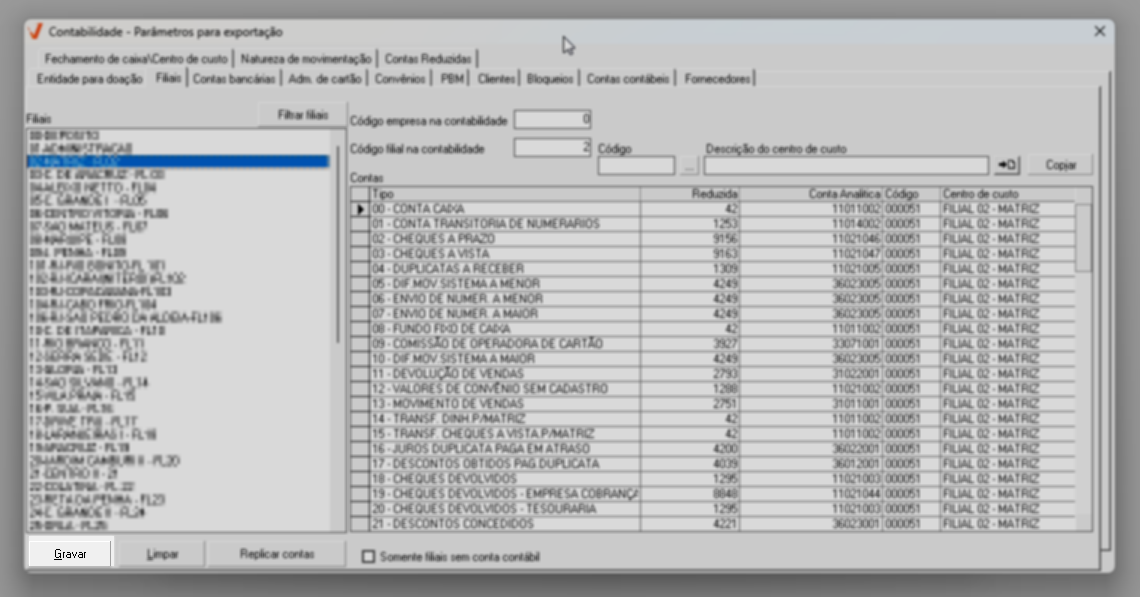Select row '16 - JUROS DUPLICATA PAGA EM ATRASO'
Screen dimensions: 1140x597
pyautogui.click(x=712, y=449)
